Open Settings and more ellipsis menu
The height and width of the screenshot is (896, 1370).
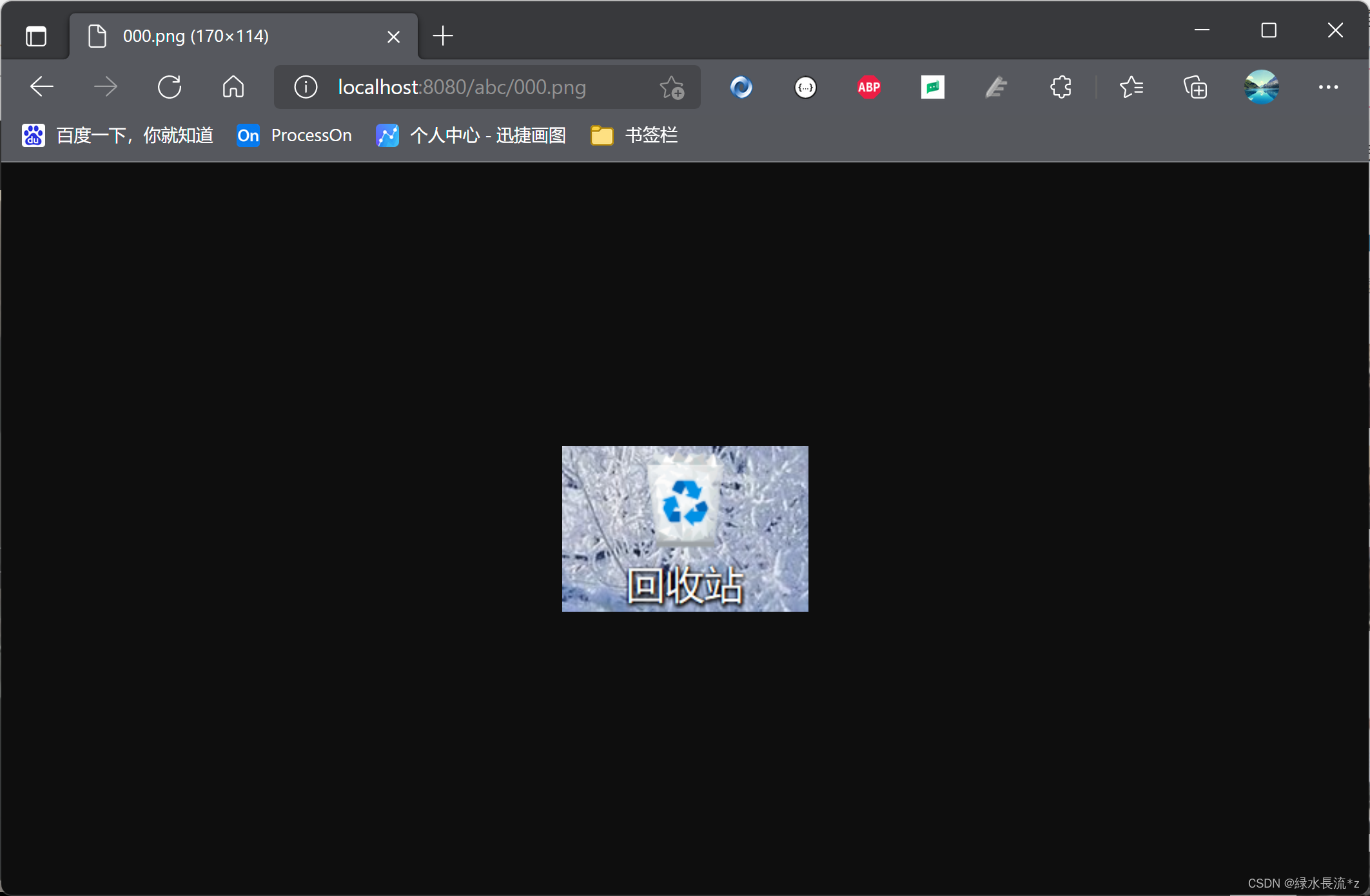pos(1328,87)
